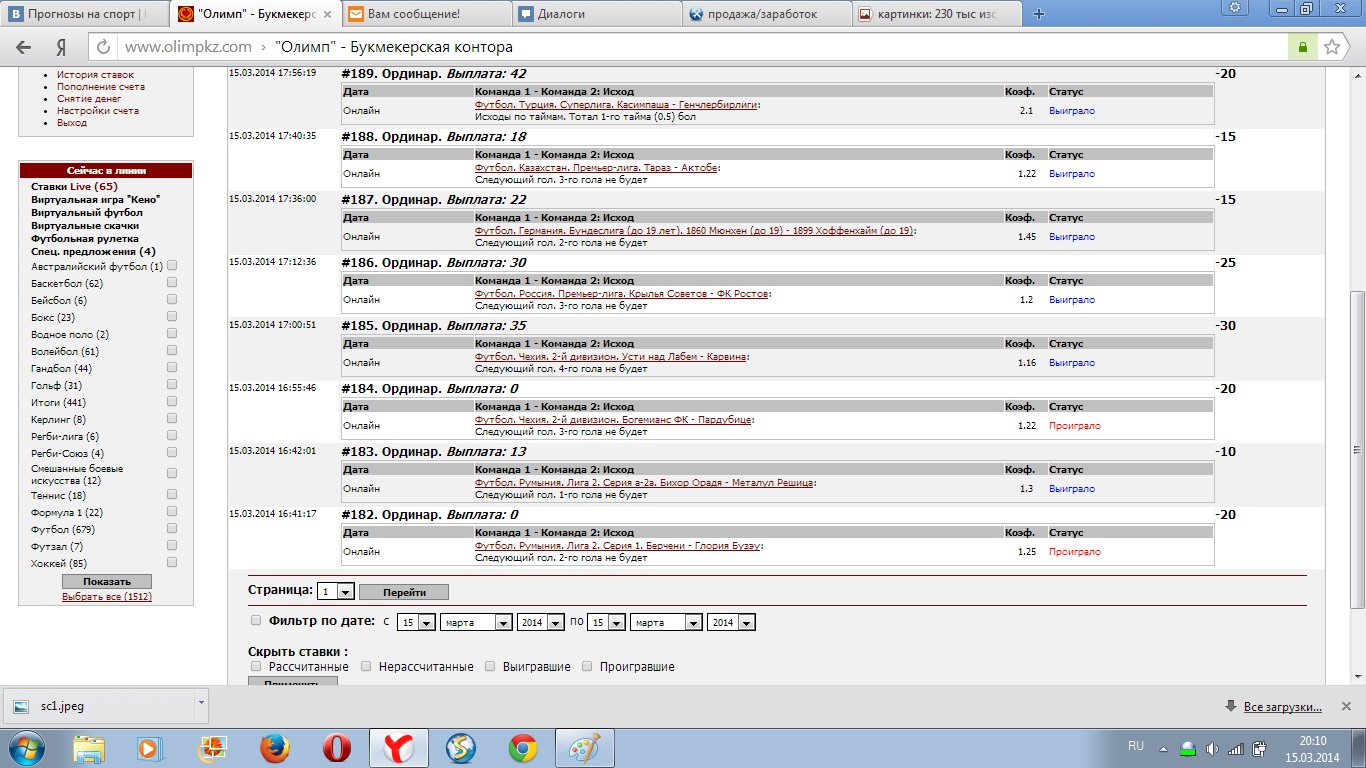This screenshot has width=1366, height=768.
Task: Check the 'Баскетбол (62)' checkbox
Action: click(172, 283)
